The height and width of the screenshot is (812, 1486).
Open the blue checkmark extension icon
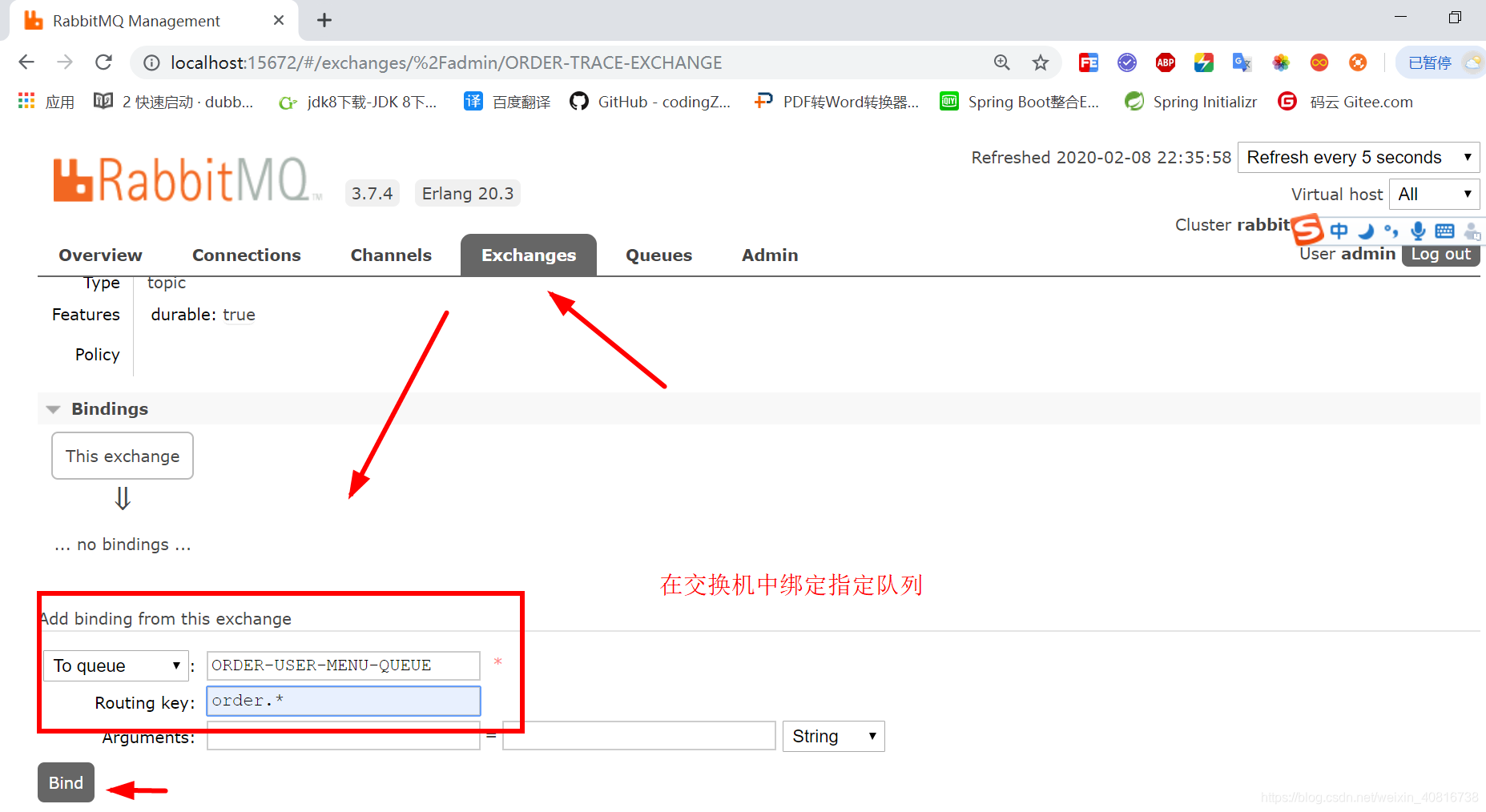(x=1127, y=62)
